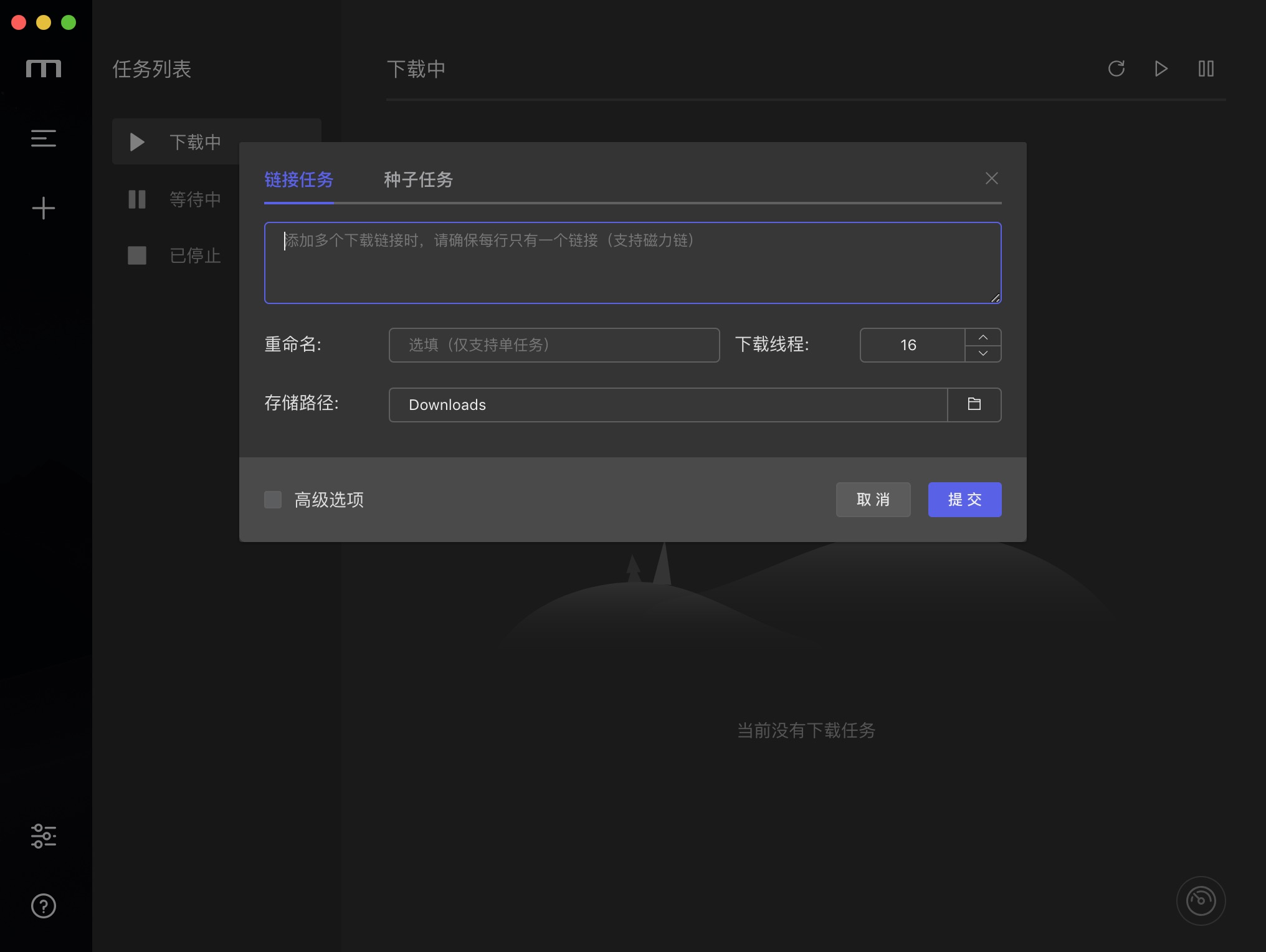Image resolution: width=1266 pixels, height=952 pixels.
Task: Pause all tasks with pause icon
Action: click(x=1206, y=69)
